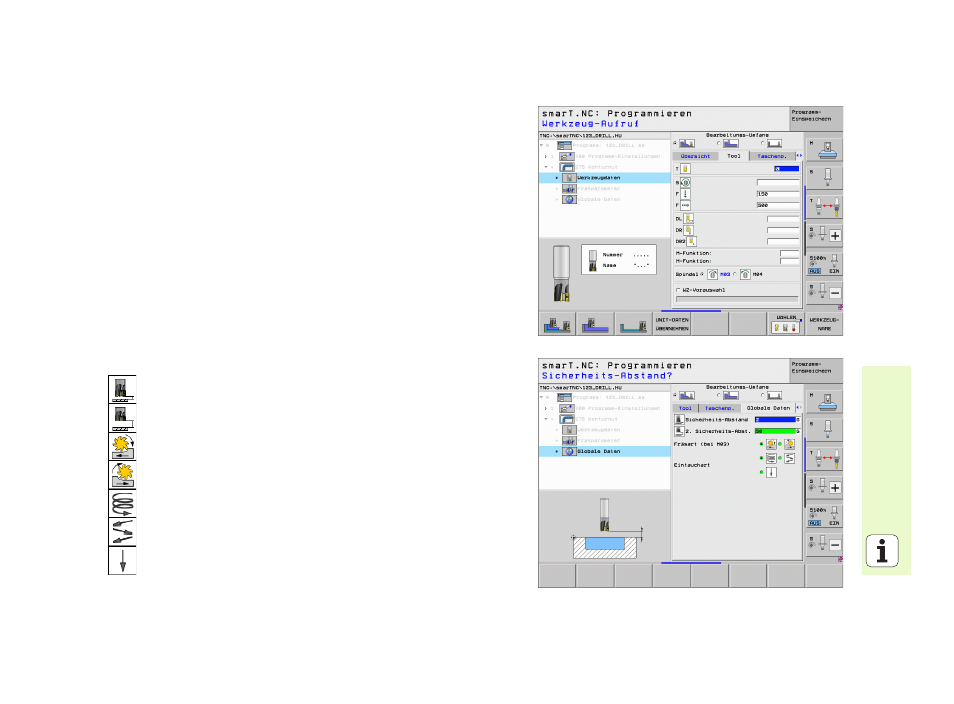Viewport: 954px width, 704px height.
Task: Click the WÄHLEN softkey
Action: 785,324
